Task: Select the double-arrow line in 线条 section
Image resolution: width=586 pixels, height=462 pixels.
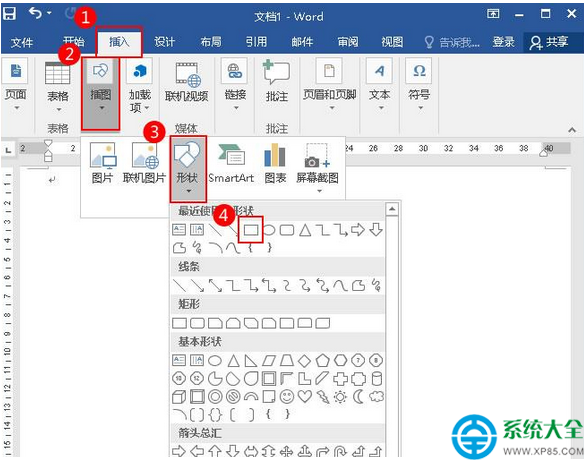Action: [215, 285]
